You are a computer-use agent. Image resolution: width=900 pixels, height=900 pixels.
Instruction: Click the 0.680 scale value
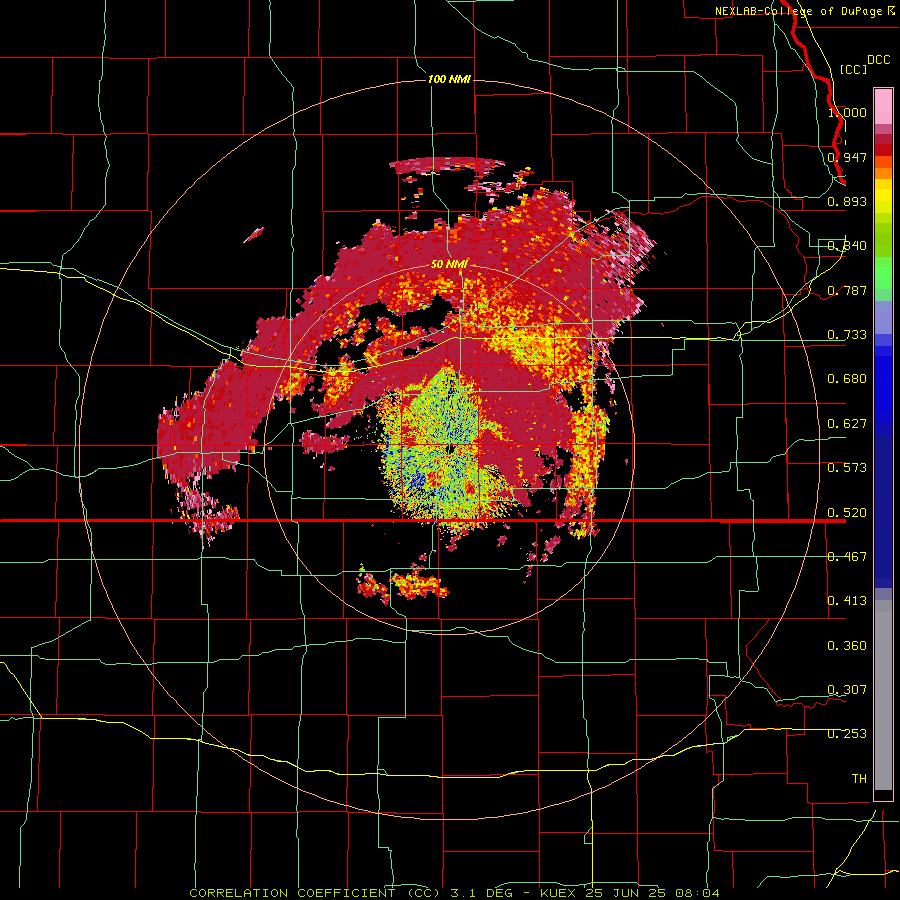tap(847, 378)
